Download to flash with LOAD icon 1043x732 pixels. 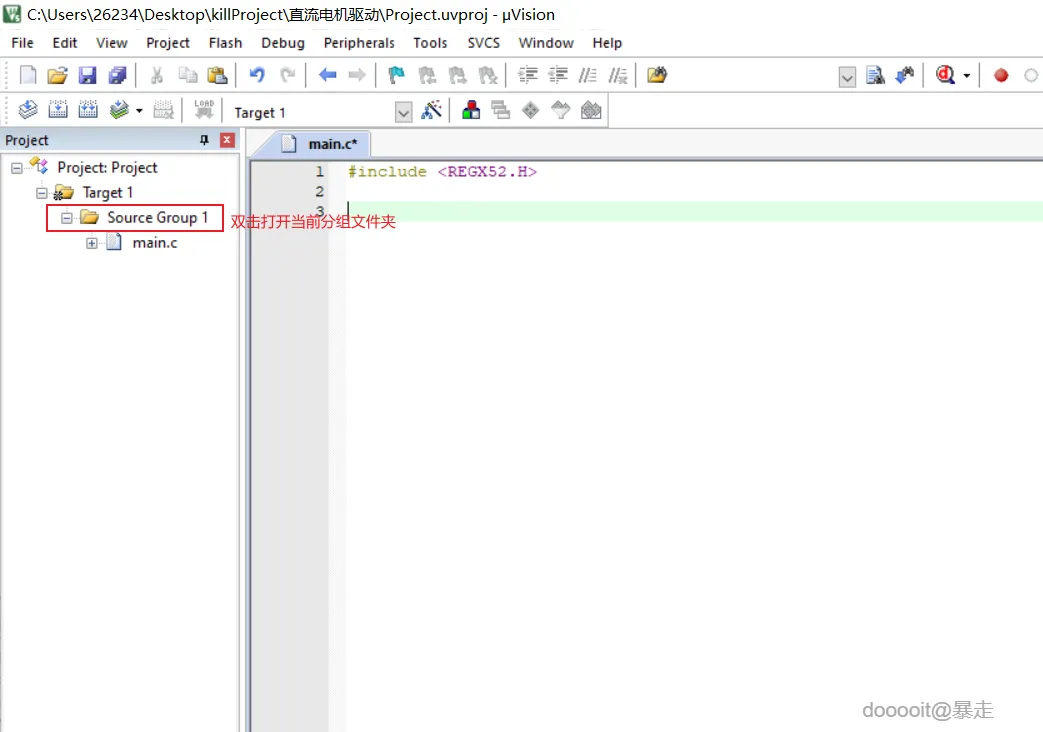(x=204, y=110)
